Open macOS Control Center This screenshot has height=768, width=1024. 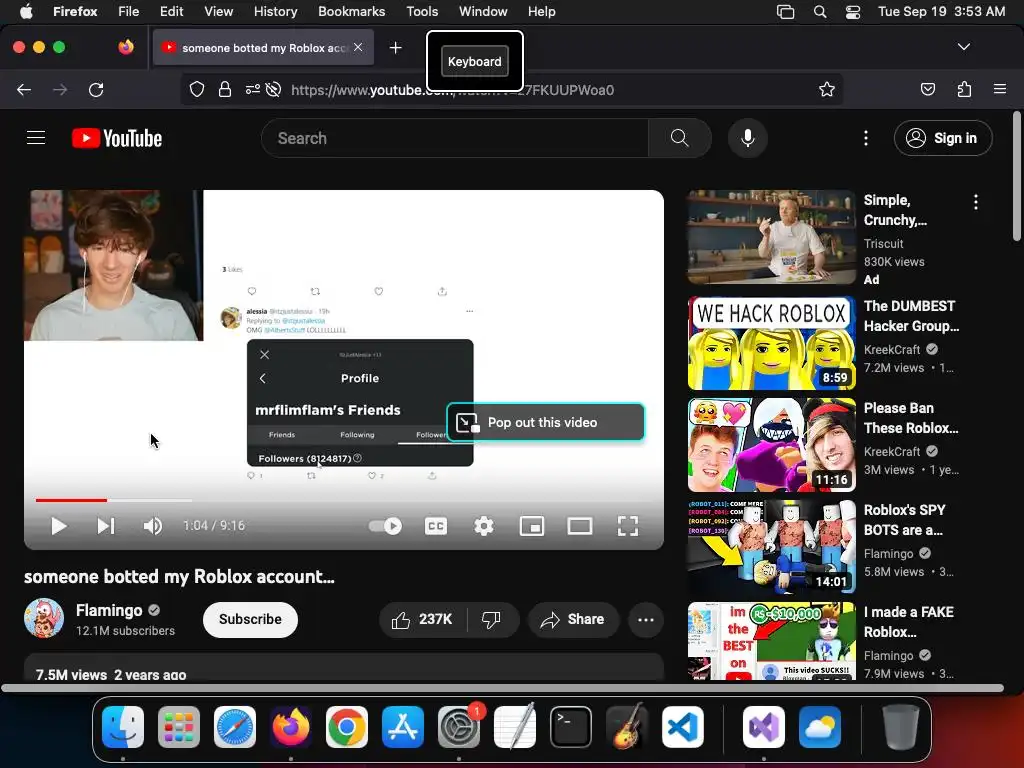(x=852, y=12)
